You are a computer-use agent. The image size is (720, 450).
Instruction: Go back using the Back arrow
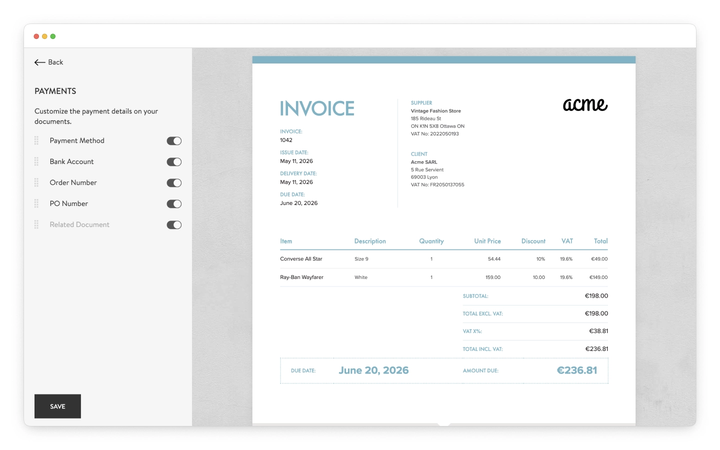tap(39, 62)
